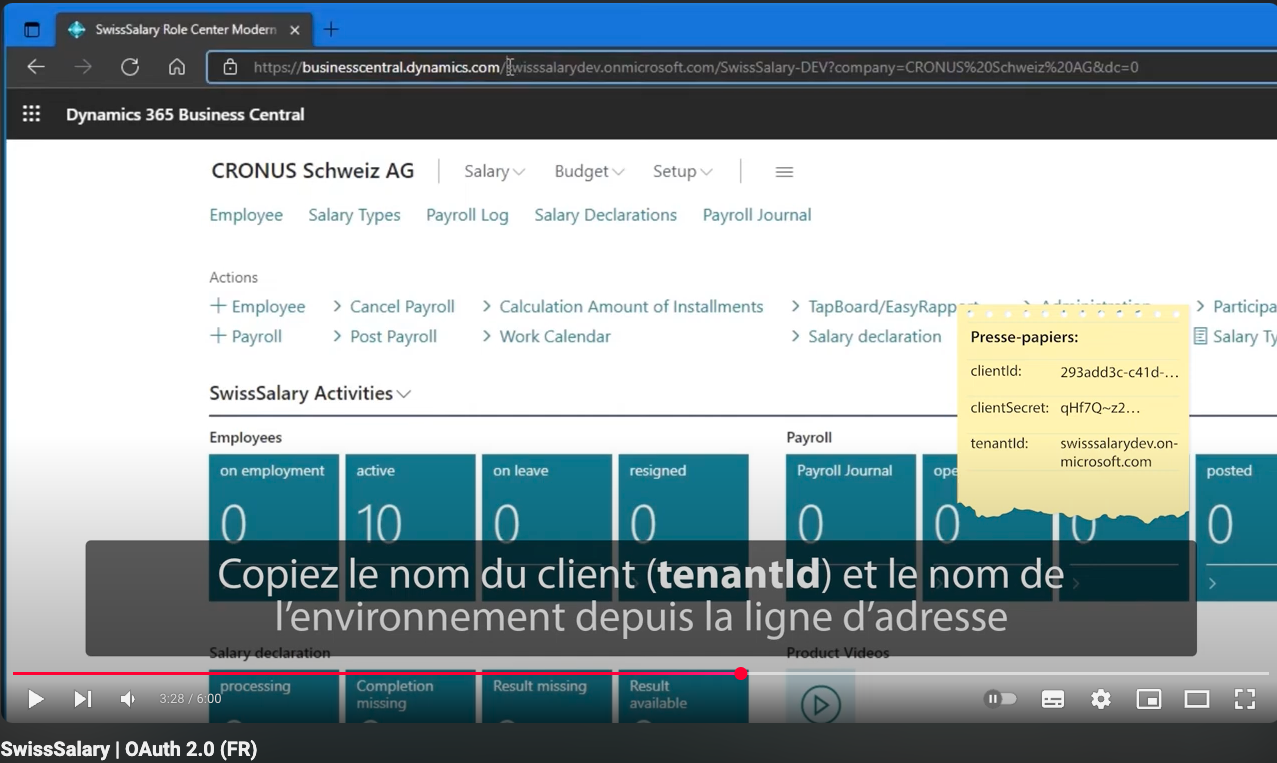Expand the Budget menu
The width and height of the screenshot is (1277, 763).
[x=589, y=172]
